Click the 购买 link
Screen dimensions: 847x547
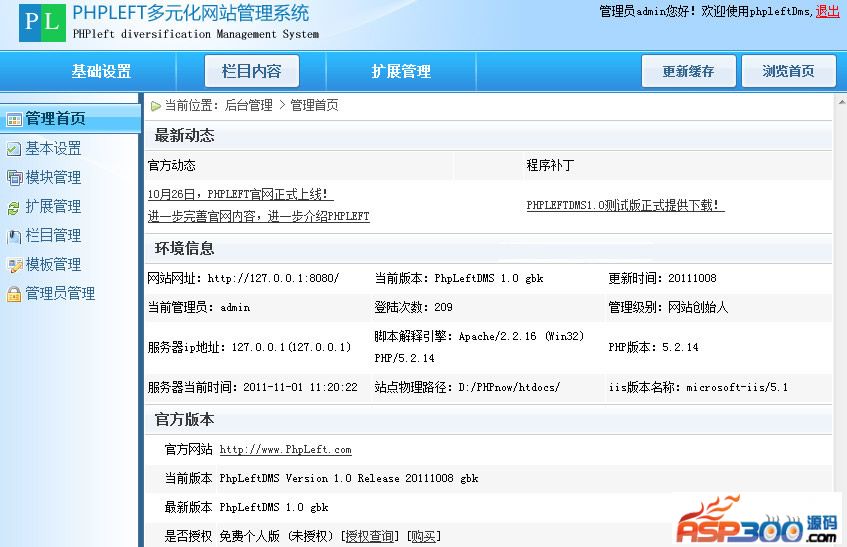(x=424, y=536)
